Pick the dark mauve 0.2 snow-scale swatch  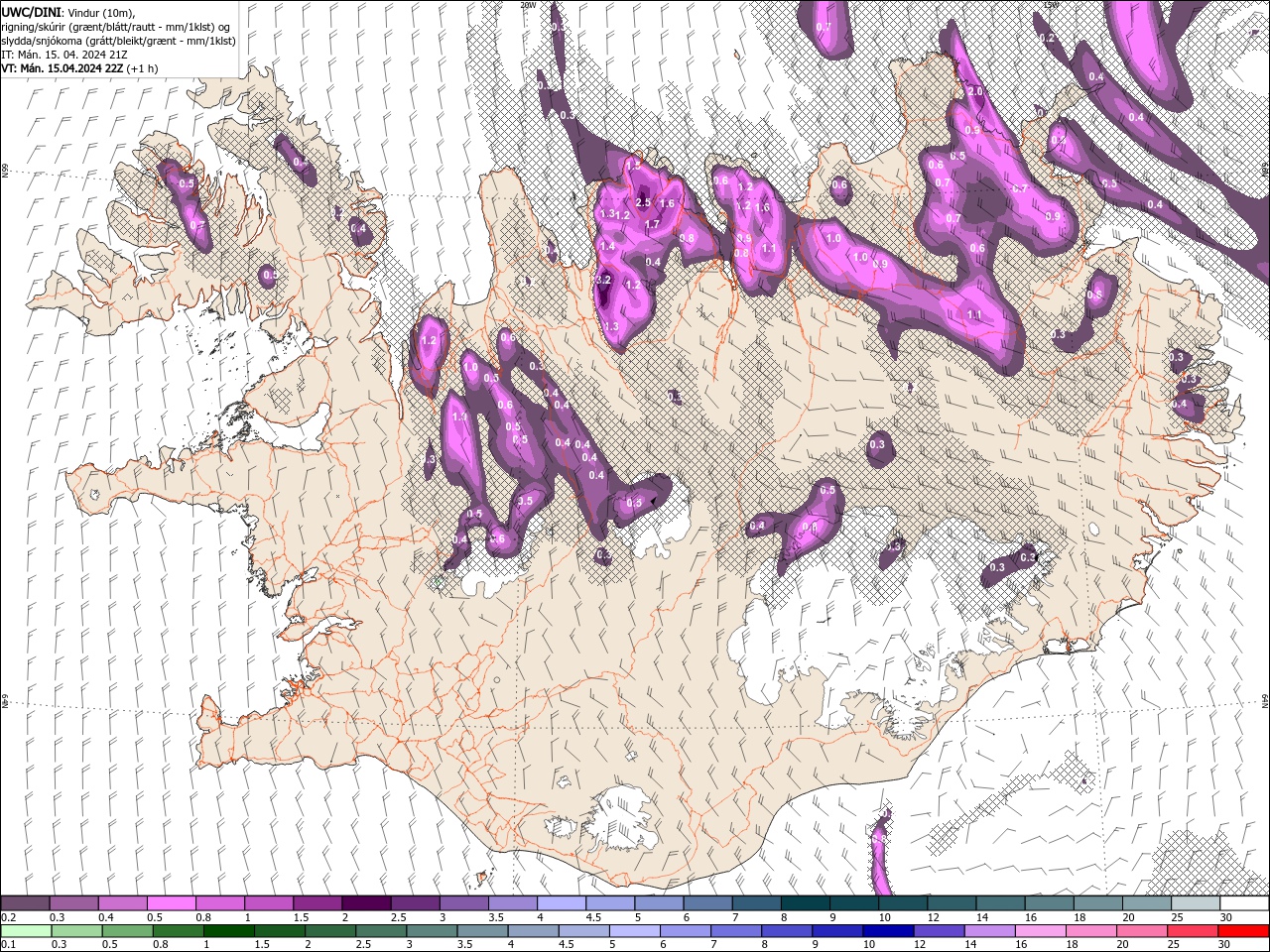tap(25, 903)
